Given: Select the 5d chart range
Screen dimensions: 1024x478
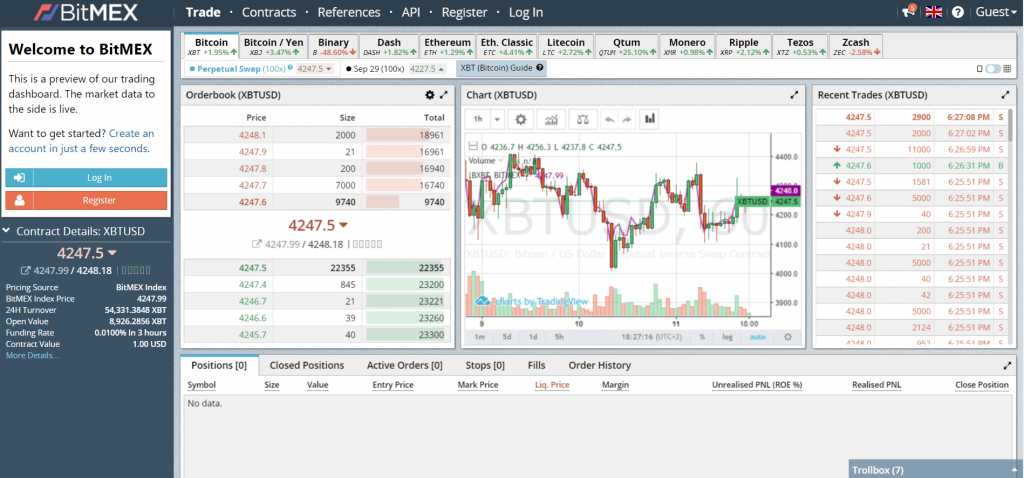Looking at the screenshot, I should click(x=507, y=337).
